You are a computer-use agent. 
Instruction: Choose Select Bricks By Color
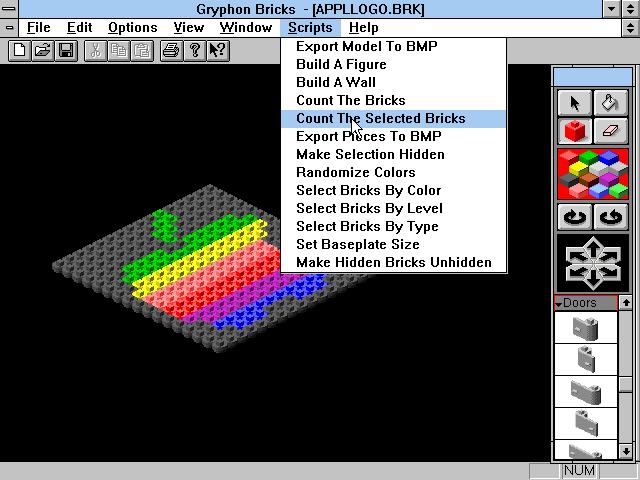[x=393, y=190]
